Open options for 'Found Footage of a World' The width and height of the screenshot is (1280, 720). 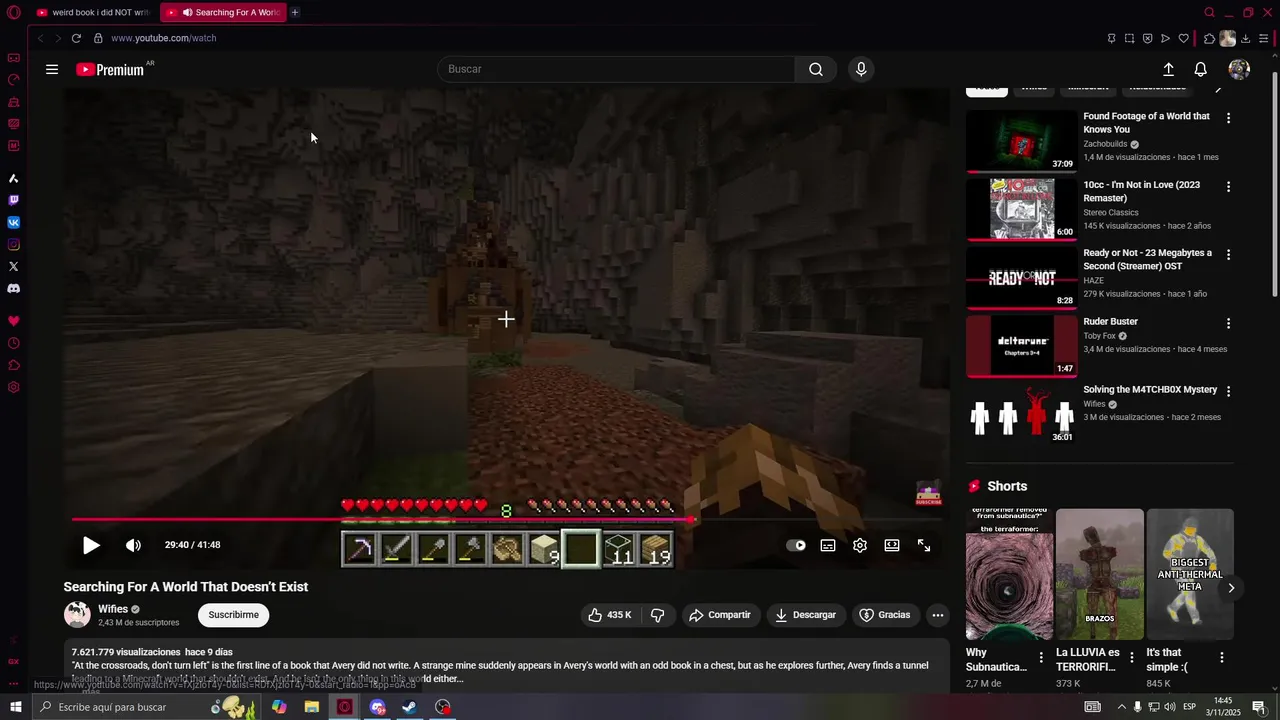coord(1228,118)
